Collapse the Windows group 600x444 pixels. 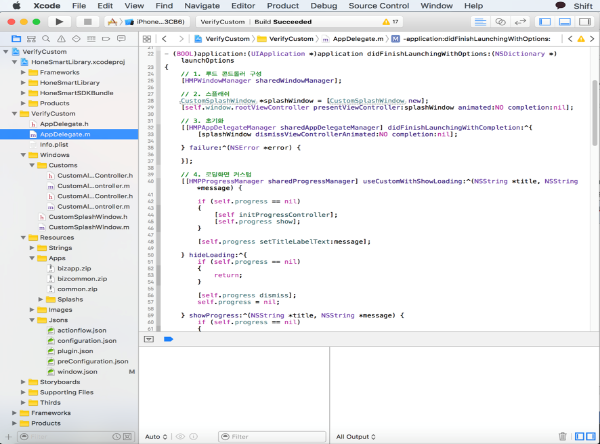(x=23, y=155)
